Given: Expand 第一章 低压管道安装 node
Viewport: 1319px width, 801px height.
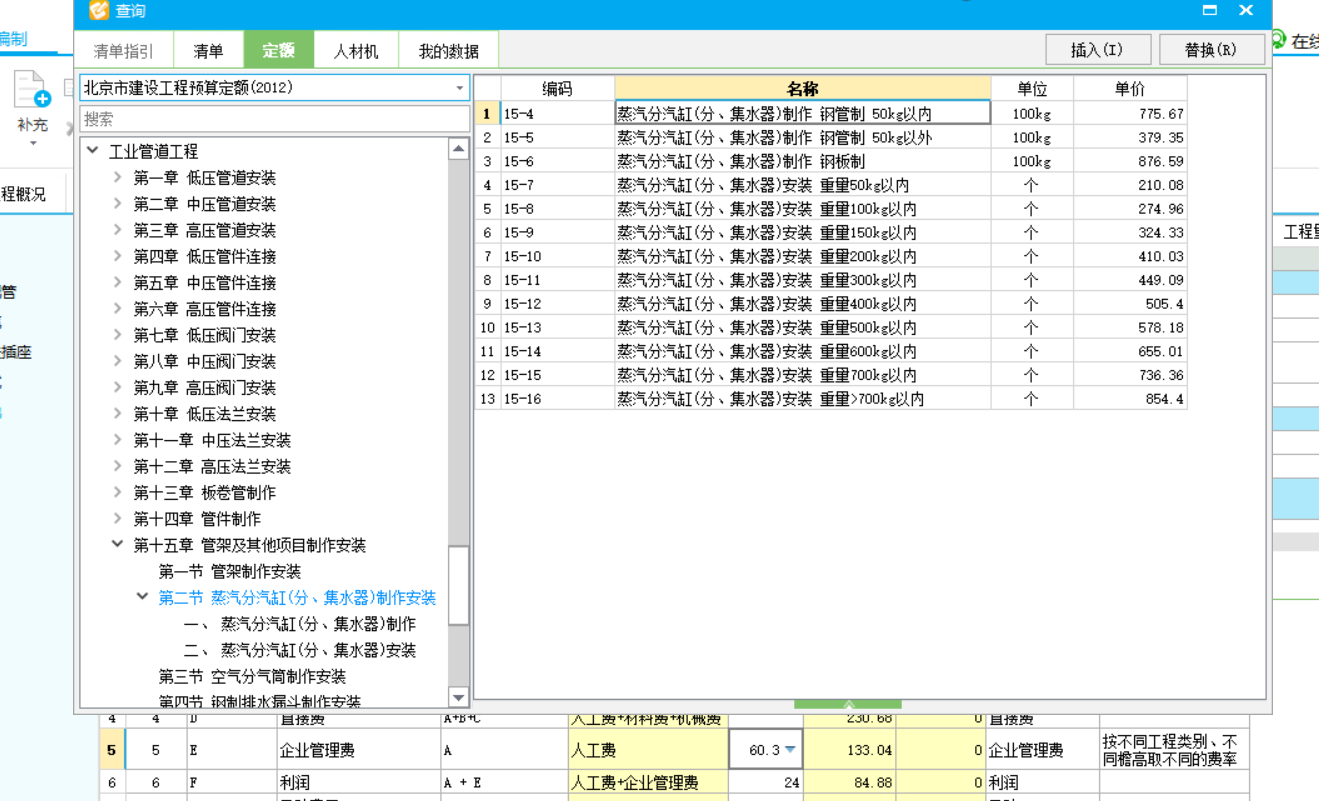Looking at the screenshot, I should click(x=117, y=177).
